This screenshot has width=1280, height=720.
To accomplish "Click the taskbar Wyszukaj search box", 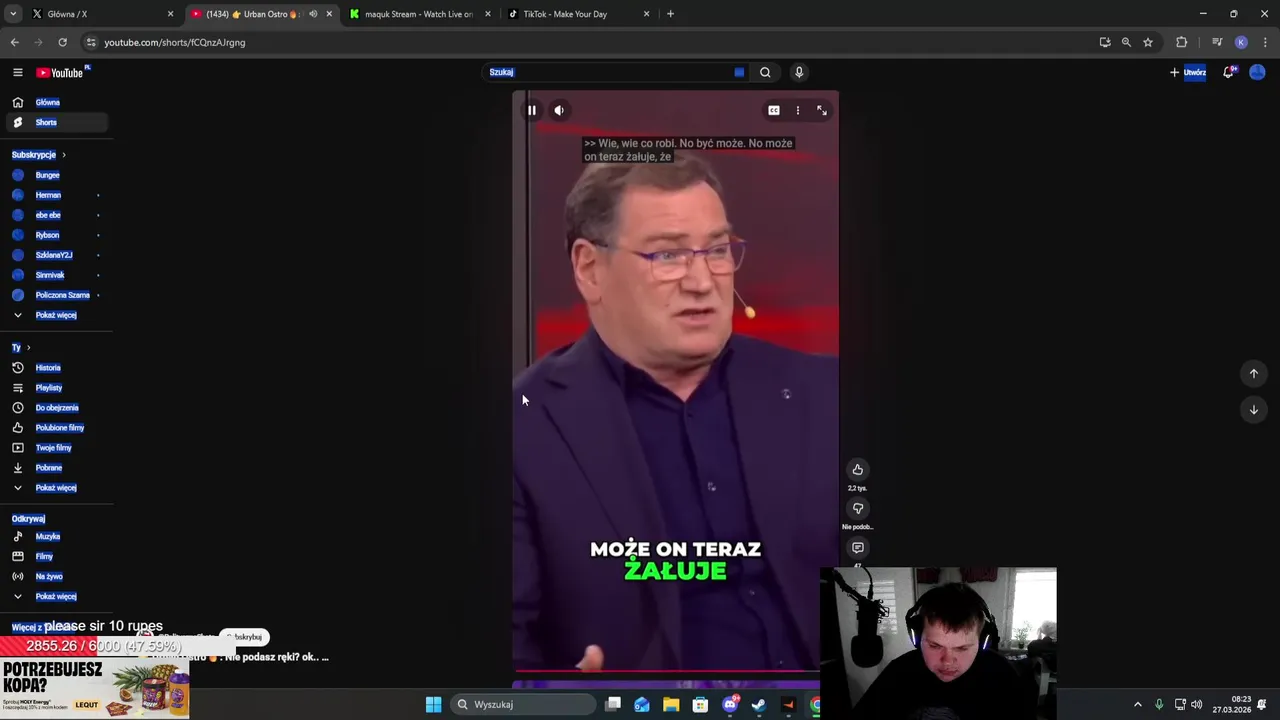I will (523, 704).
